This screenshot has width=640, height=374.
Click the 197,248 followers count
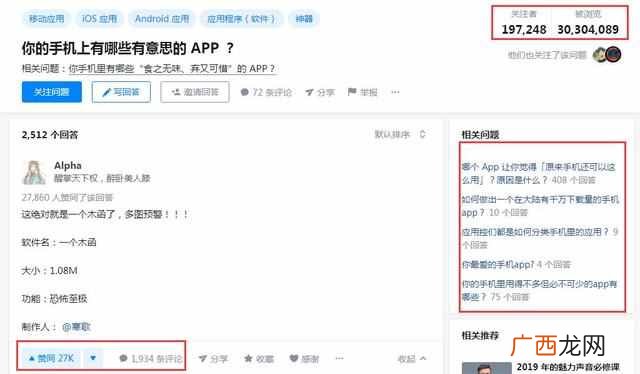[524, 29]
